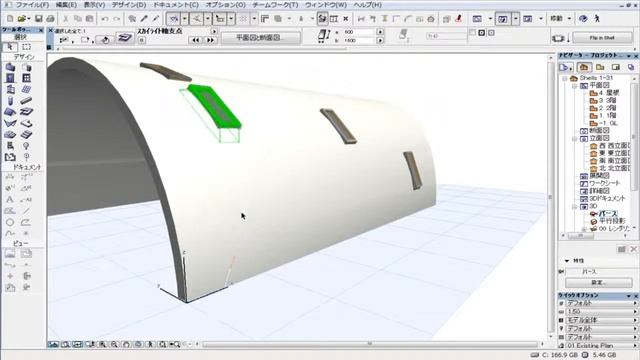The width and height of the screenshot is (640, 360).
Task: Open the 編集(E) menu
Action: point(66,5)
